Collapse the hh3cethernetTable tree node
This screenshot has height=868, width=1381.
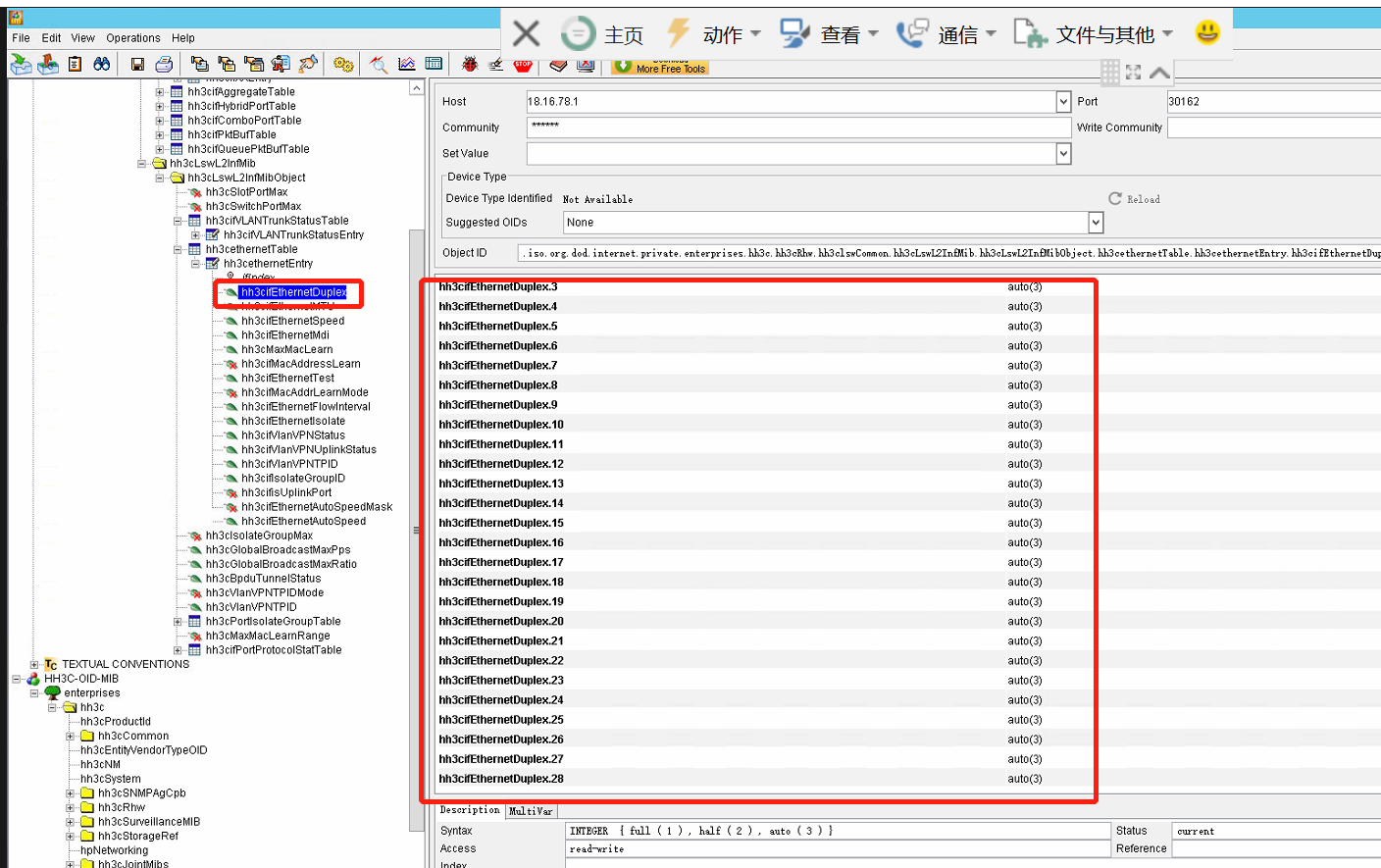pyautogui.click(x=178, y=249)
